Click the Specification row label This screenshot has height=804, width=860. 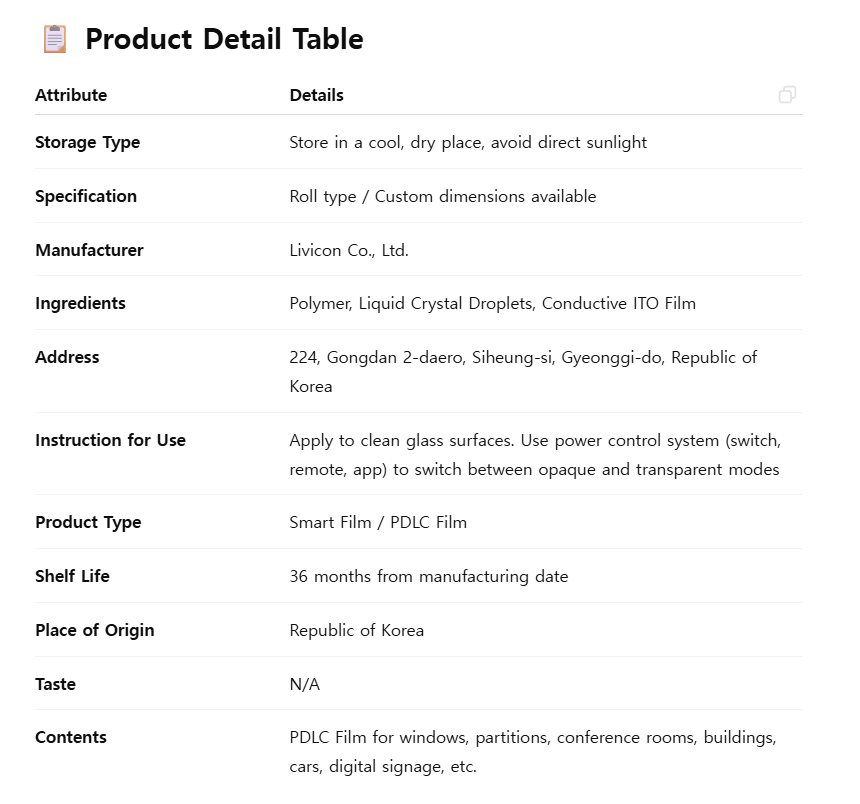click(x=86, y=196)
